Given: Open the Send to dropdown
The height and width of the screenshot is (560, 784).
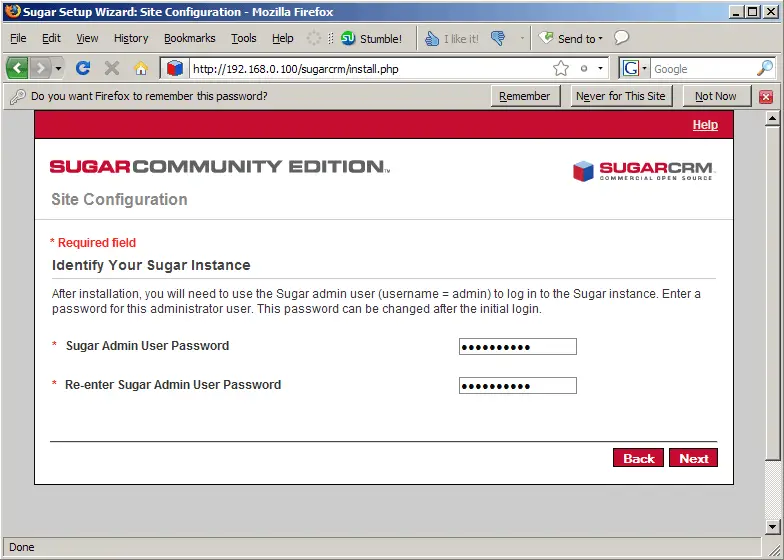Looking at the screenshot, I should tap(570, 38).
